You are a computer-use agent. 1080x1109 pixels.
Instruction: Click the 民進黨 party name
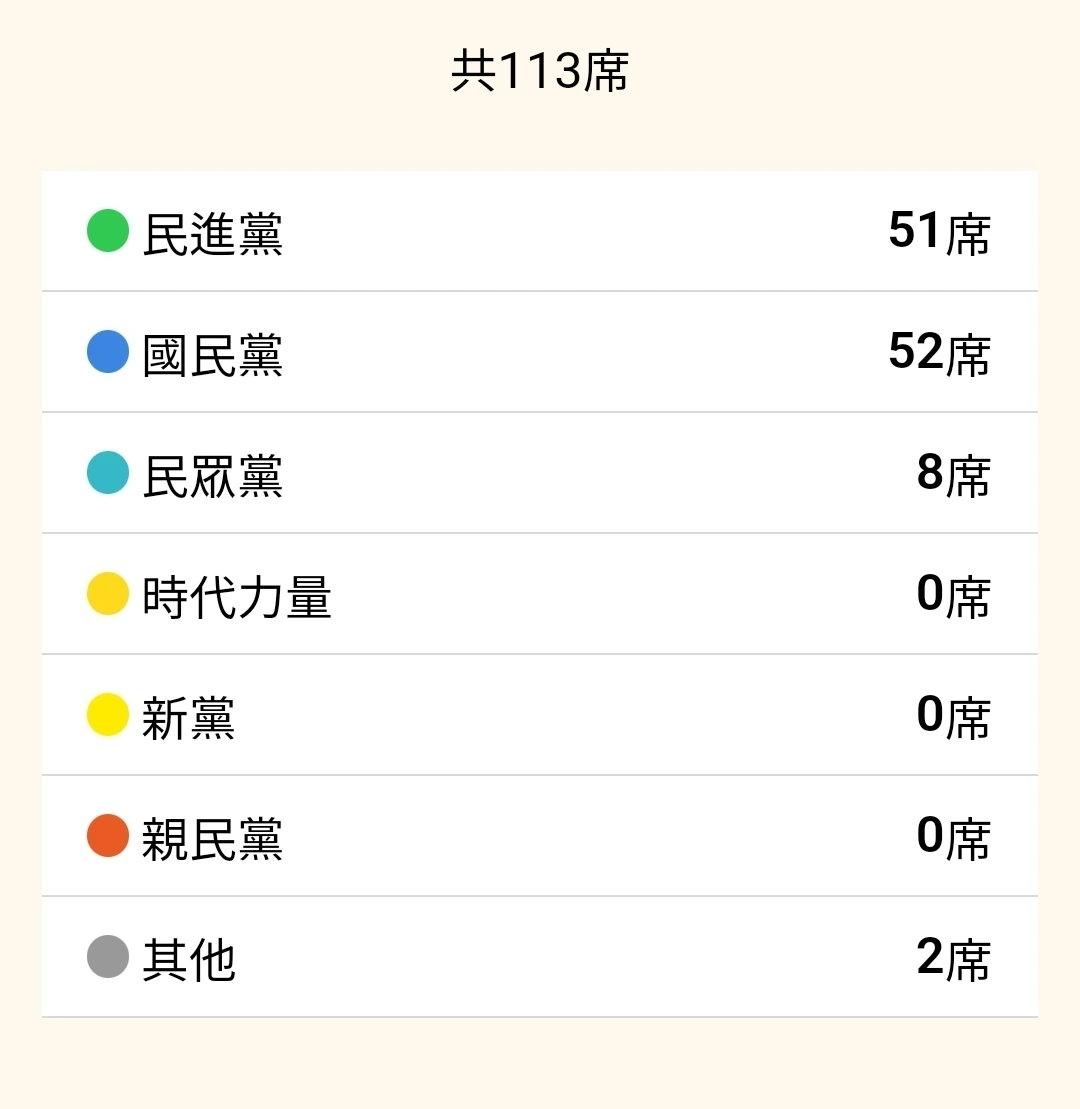point(212,234)
